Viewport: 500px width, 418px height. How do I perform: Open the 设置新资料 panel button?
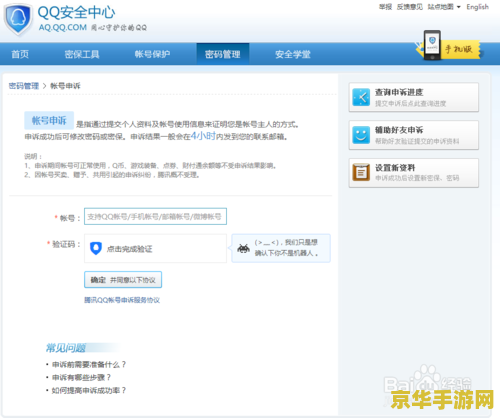(x=414, y=173)
